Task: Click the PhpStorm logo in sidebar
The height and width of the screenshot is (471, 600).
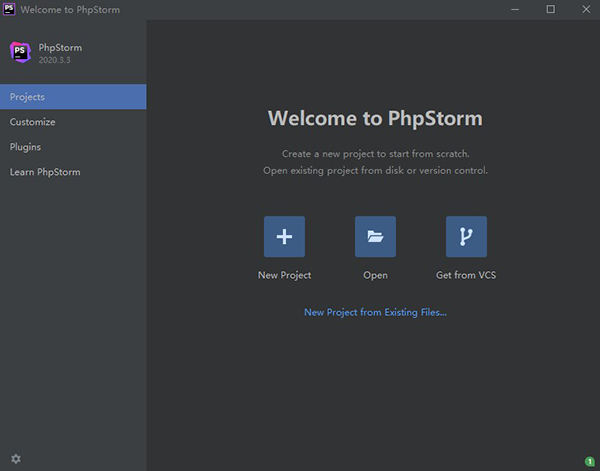Action: [x=20, y=52]
